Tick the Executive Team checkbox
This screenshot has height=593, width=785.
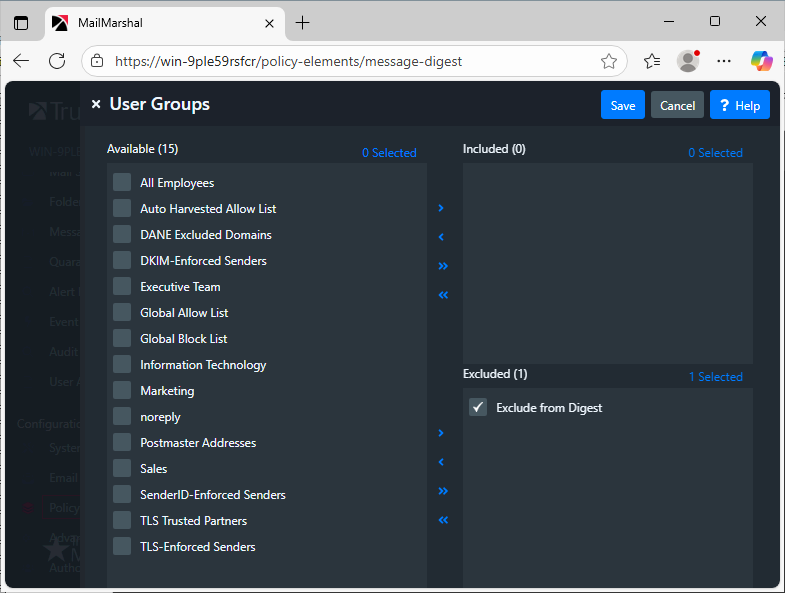122,286
